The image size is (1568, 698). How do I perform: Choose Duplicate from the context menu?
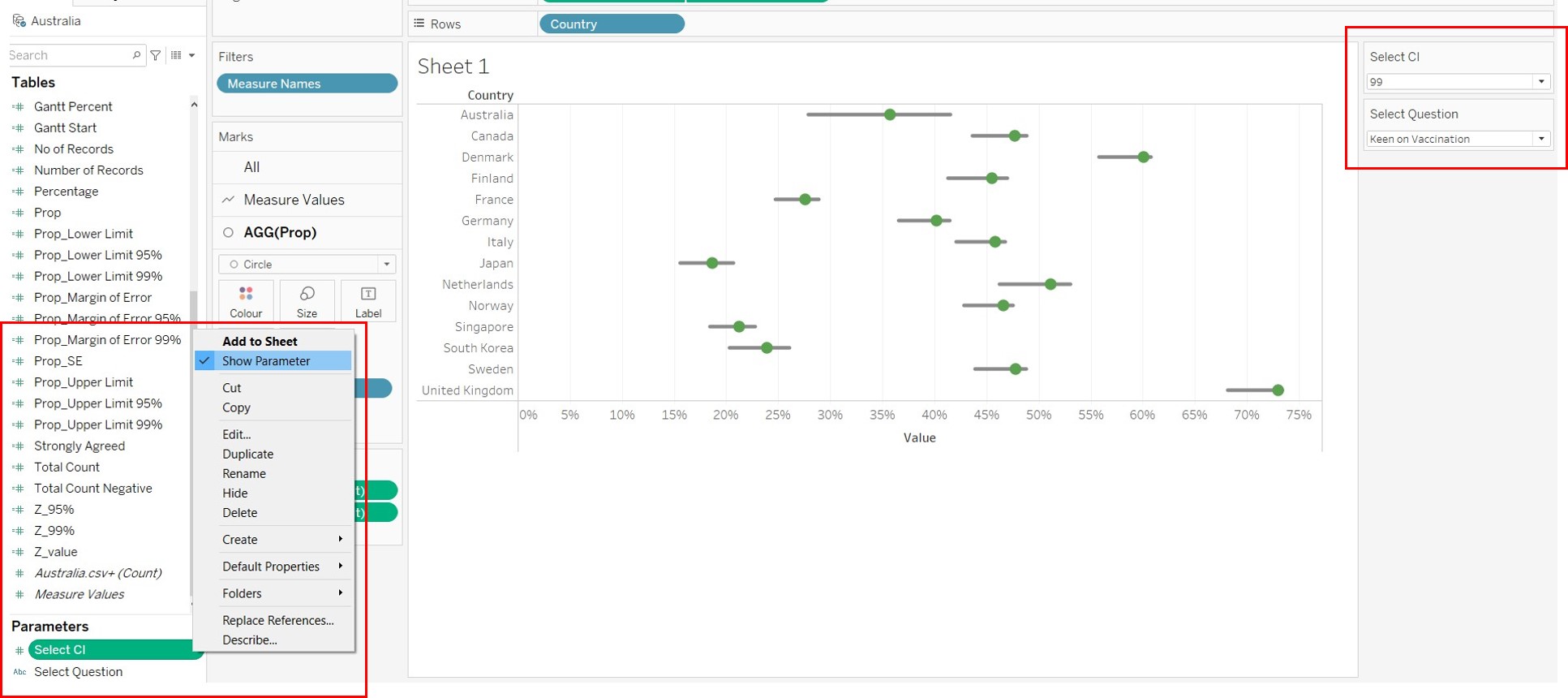tap(247, 455)
